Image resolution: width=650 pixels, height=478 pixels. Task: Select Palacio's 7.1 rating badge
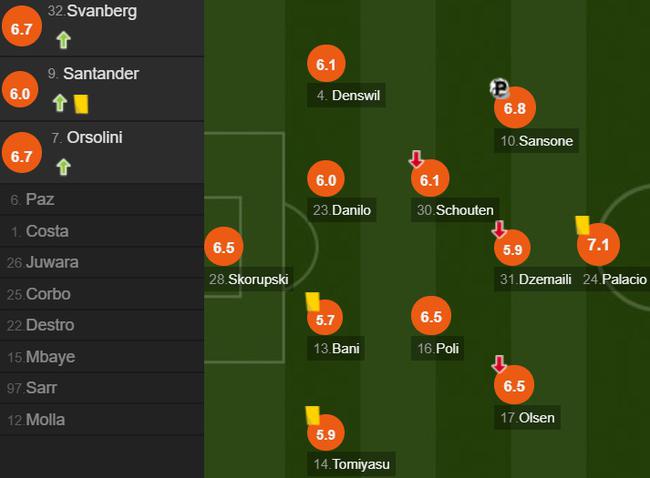(599, 245)
